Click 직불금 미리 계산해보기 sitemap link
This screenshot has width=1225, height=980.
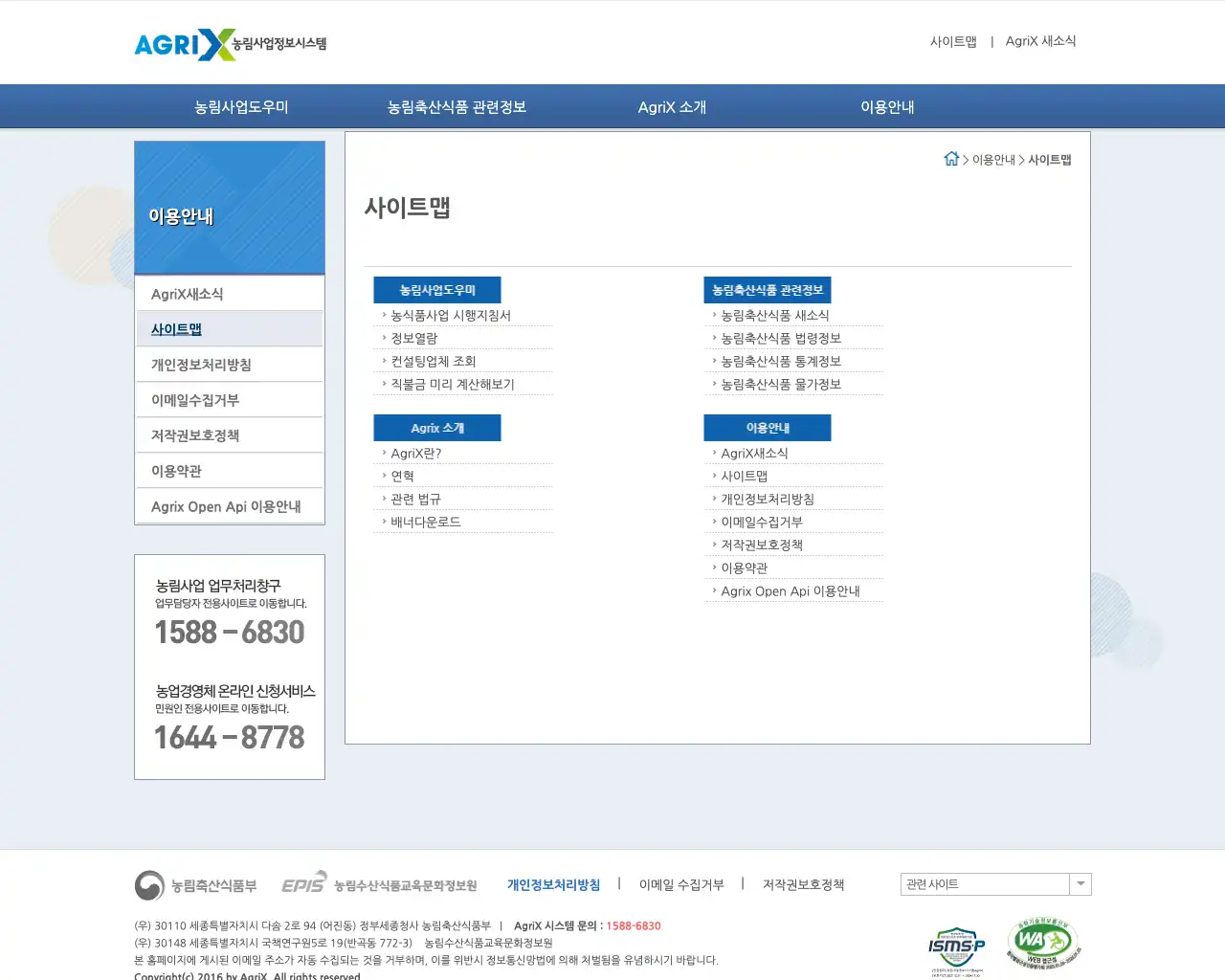pos(452,384)
